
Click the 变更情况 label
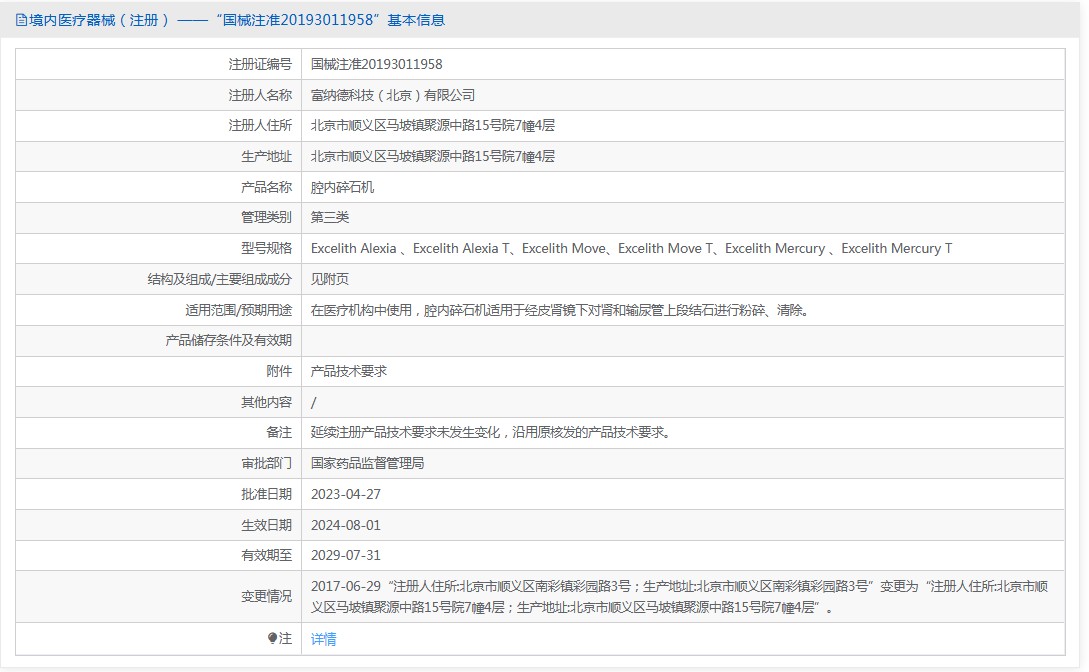(266, 596)
